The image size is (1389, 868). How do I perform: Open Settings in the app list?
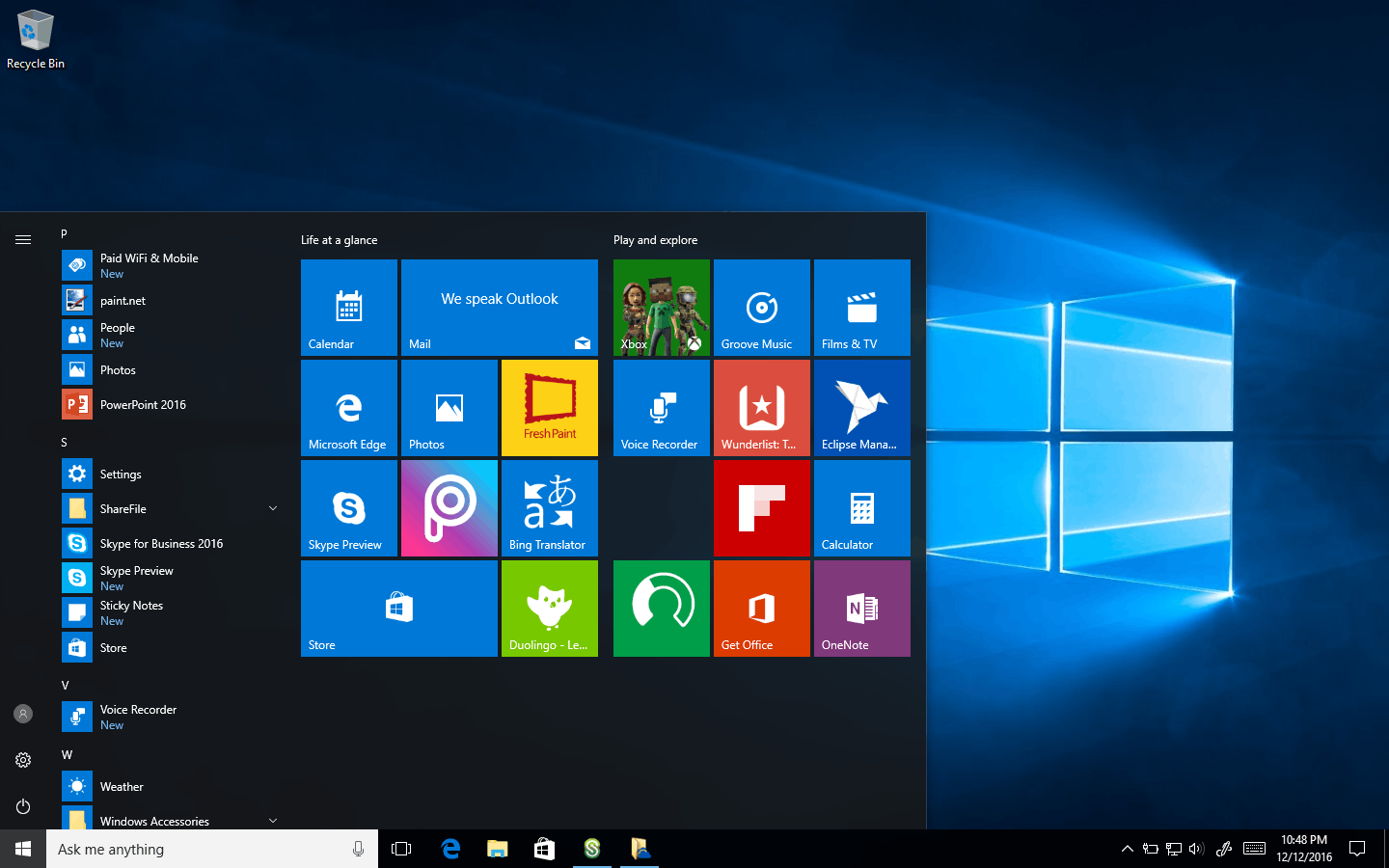point(174,474)
